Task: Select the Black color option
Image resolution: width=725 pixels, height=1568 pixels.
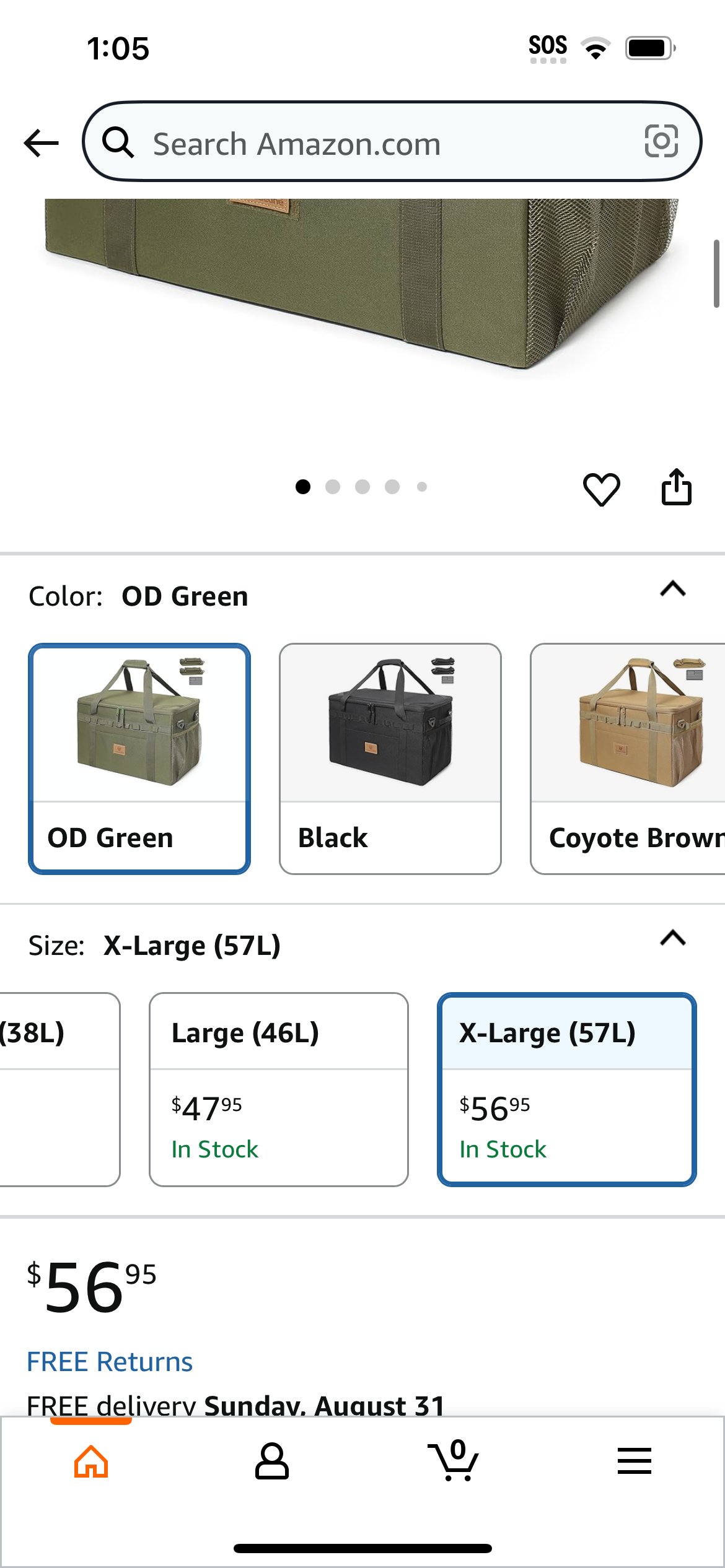Action: coord(390,759)
